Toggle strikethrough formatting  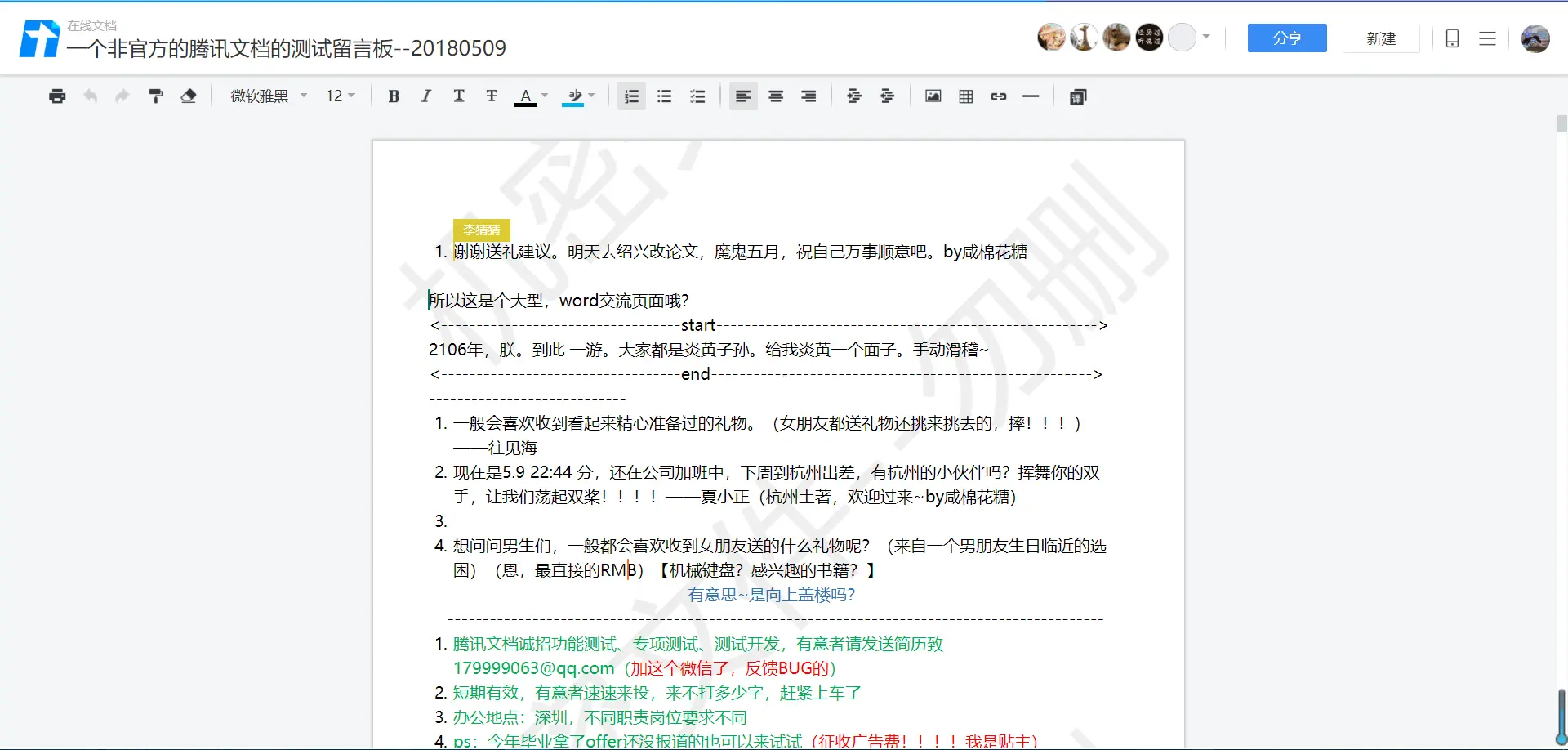tap(492, 96)
